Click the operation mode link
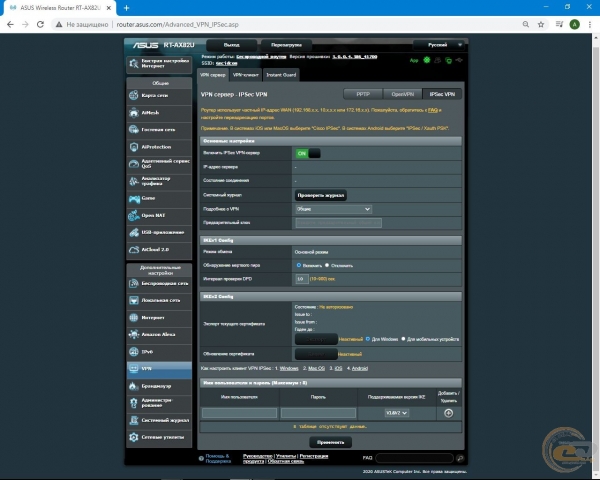Viewport: 600px width, 480px height. (261, 57)
